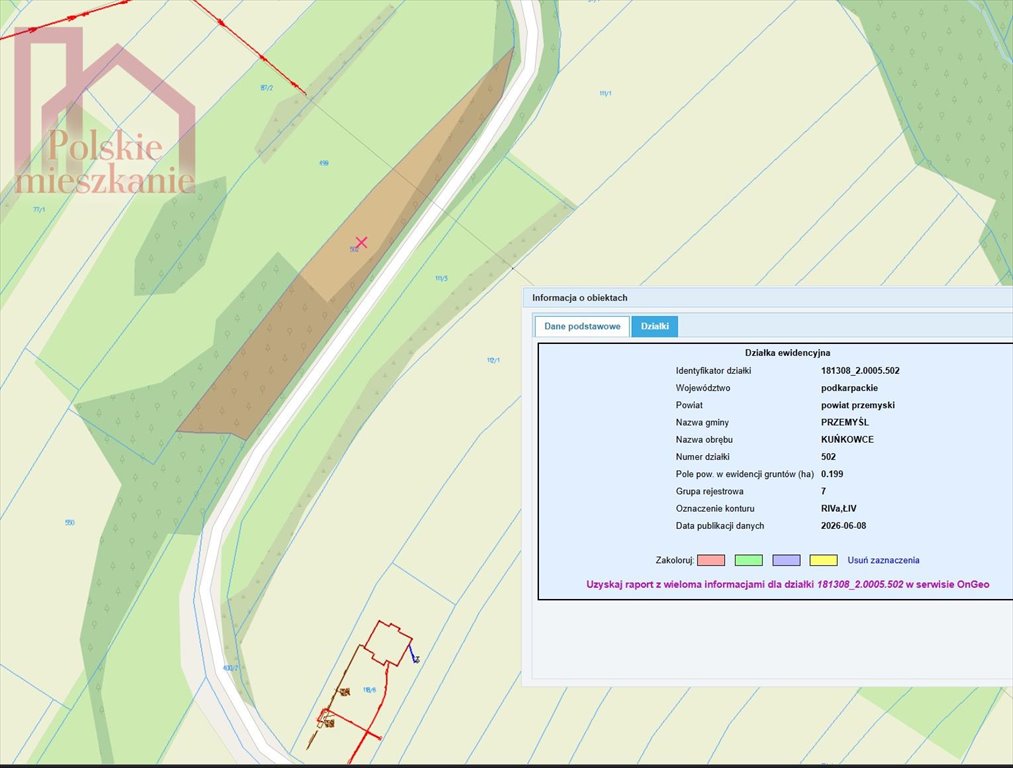Click the contour value RIVa,ŁIV
1013x768 pixels.
[x=838, y=509]
